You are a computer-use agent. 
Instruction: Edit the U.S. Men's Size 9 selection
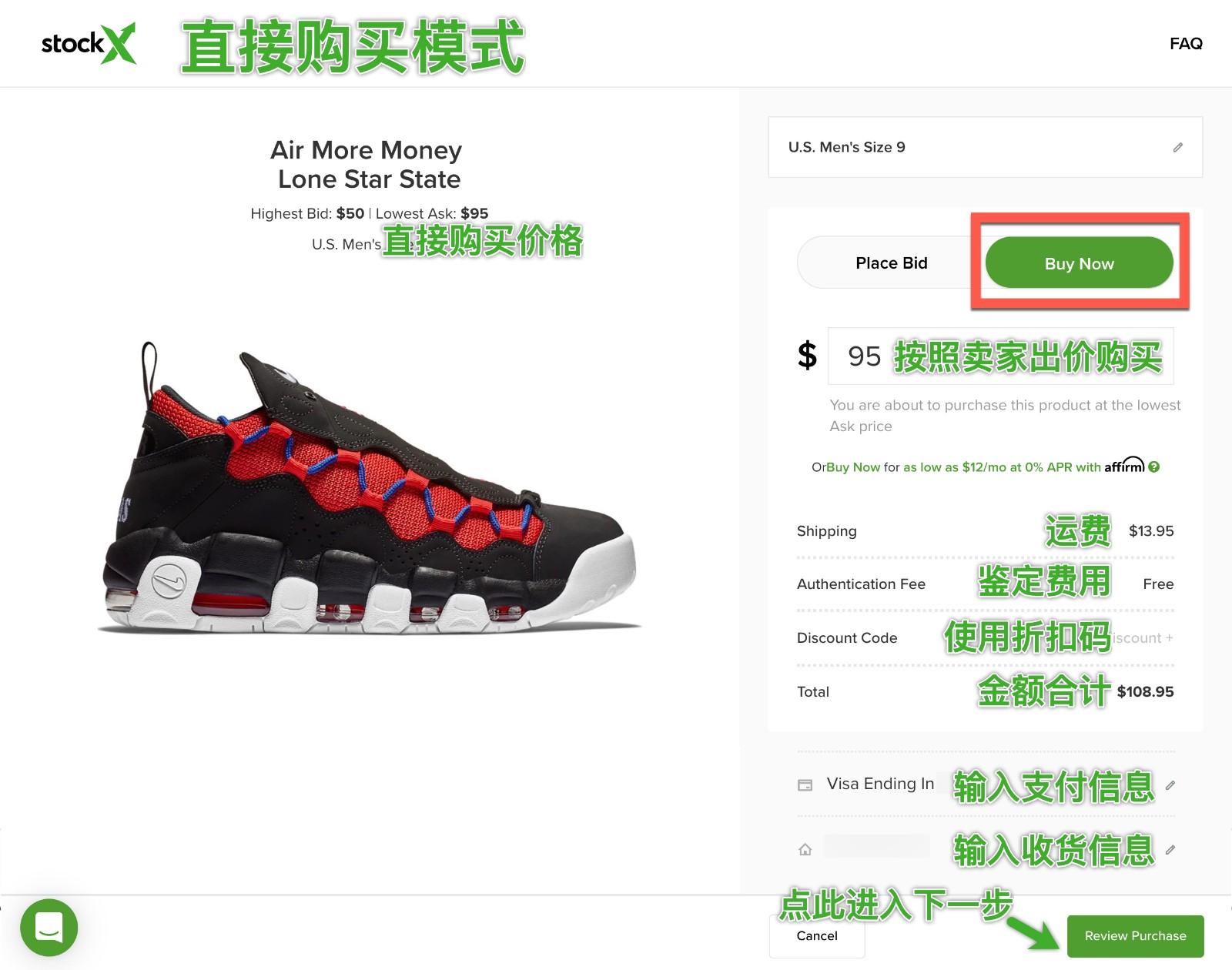click(x=1177, y=147)
